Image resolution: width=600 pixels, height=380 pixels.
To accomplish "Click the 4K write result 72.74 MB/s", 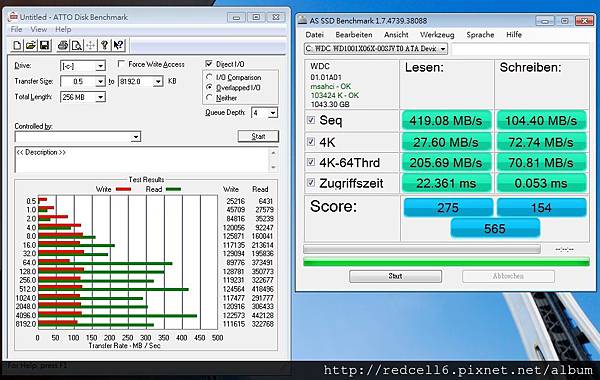I will pyautogui.click(x=541, y=142).
